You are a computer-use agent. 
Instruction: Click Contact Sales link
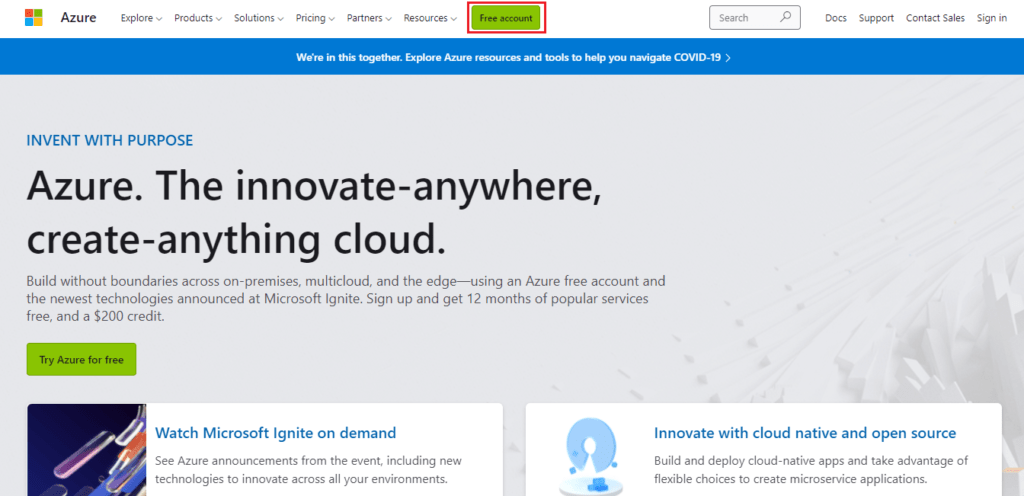point(935,18)
